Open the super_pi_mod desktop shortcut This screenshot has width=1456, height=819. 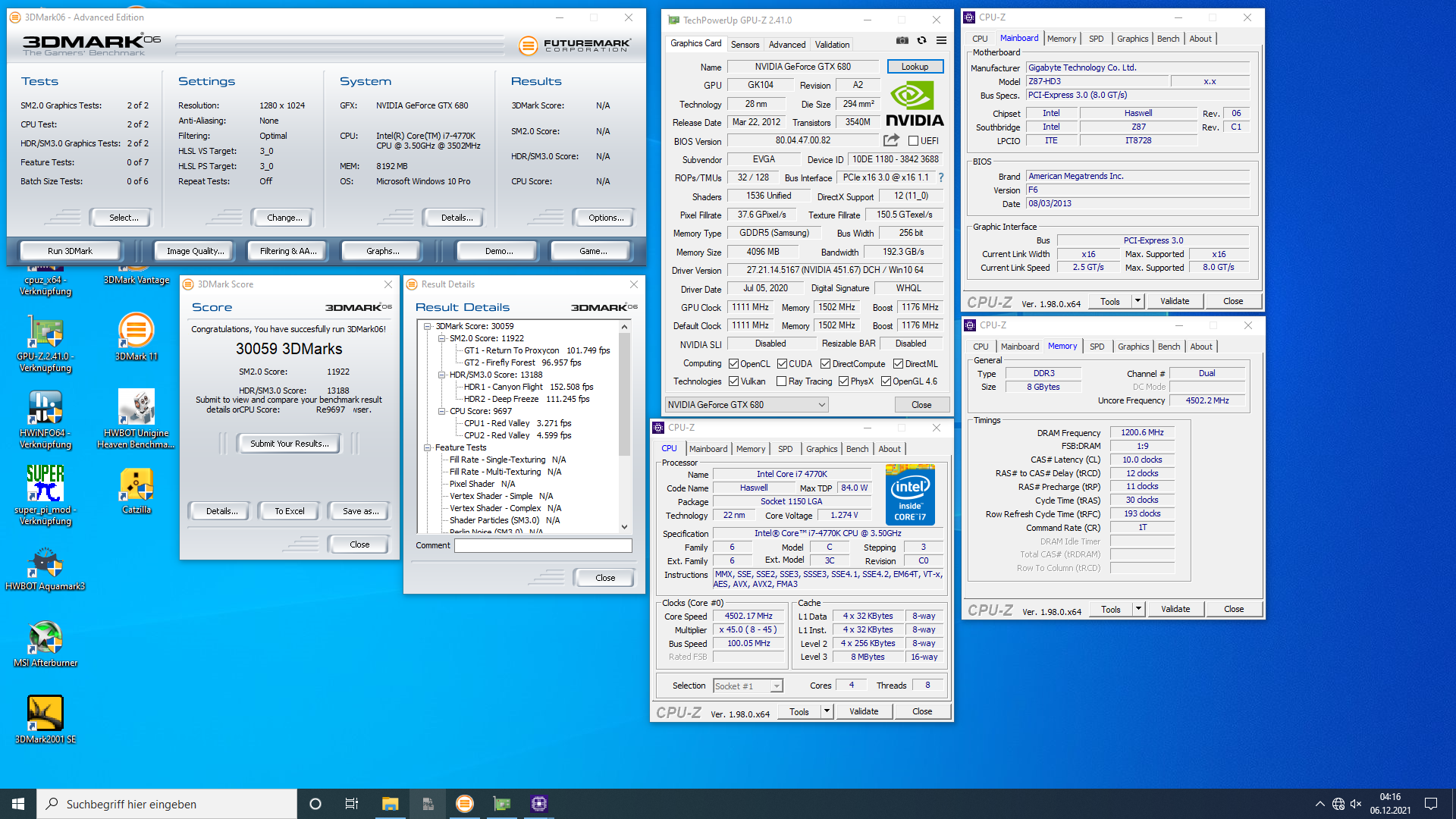click(45, 496)
